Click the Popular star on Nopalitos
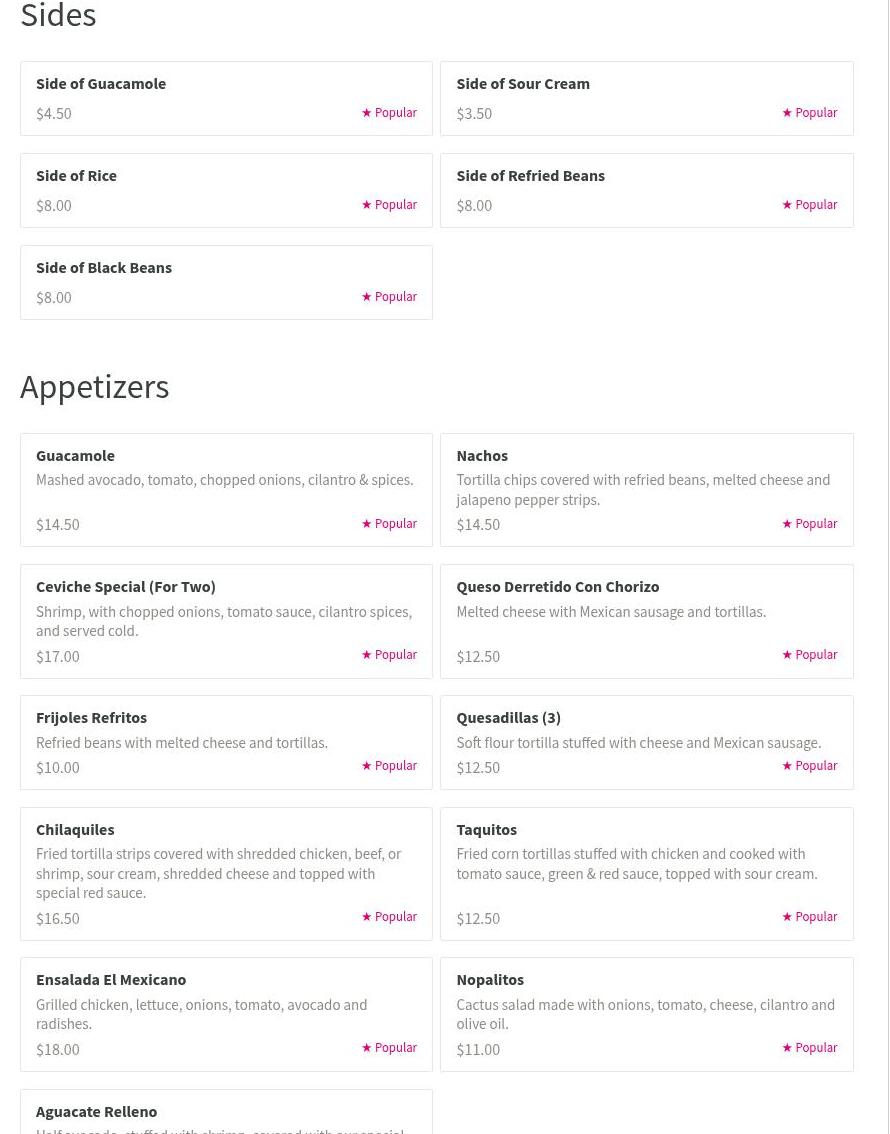 pyautogui.click(x=787, y=1048)
